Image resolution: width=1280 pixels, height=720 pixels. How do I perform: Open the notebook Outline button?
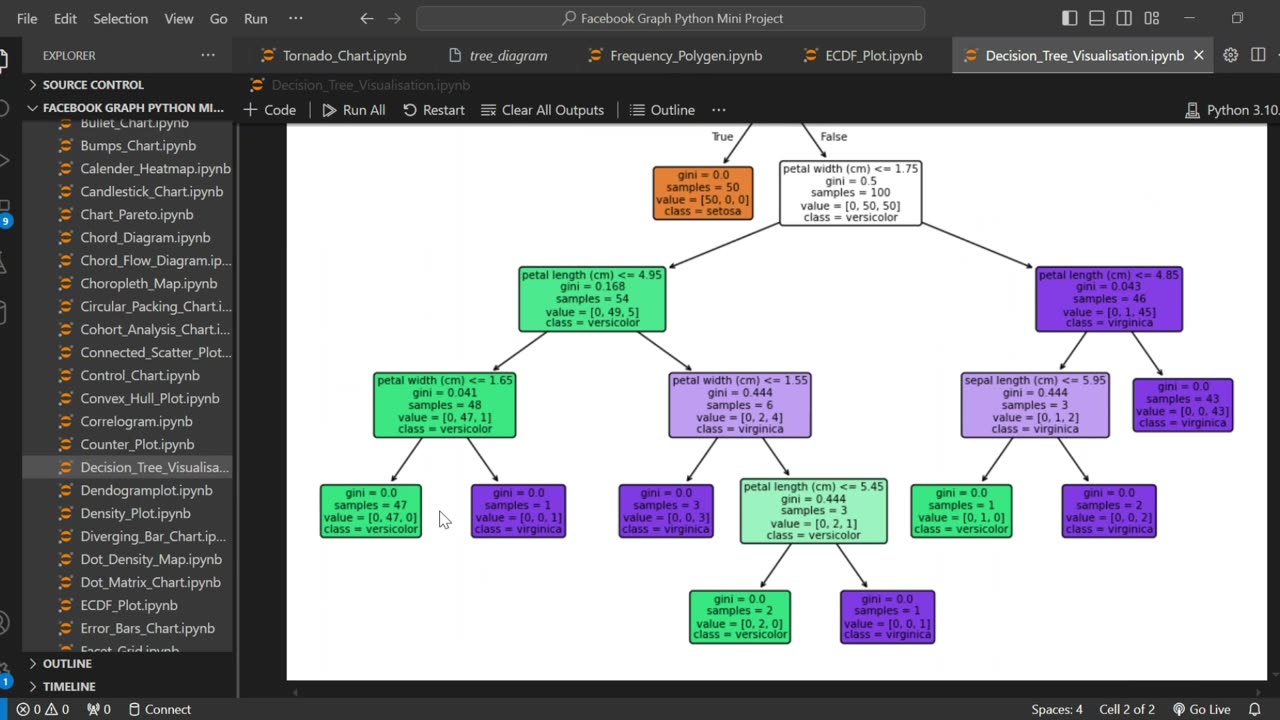click(x=662, y=110)
